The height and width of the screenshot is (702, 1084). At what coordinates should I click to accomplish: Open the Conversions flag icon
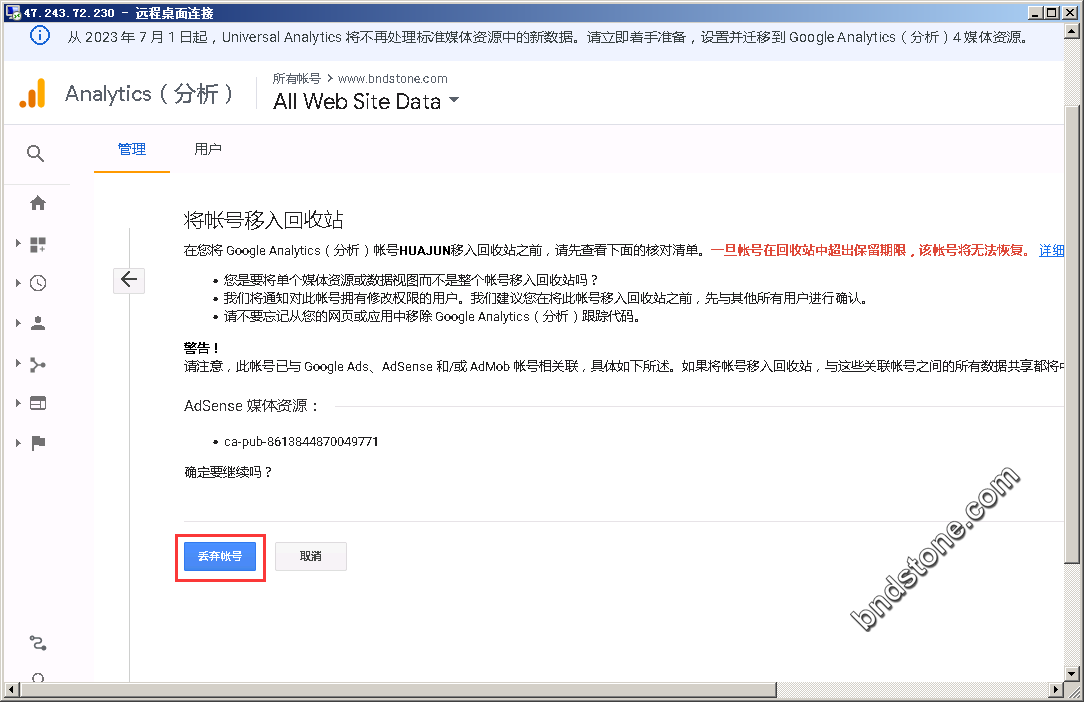pyautogui.click(x=38, y=443)
